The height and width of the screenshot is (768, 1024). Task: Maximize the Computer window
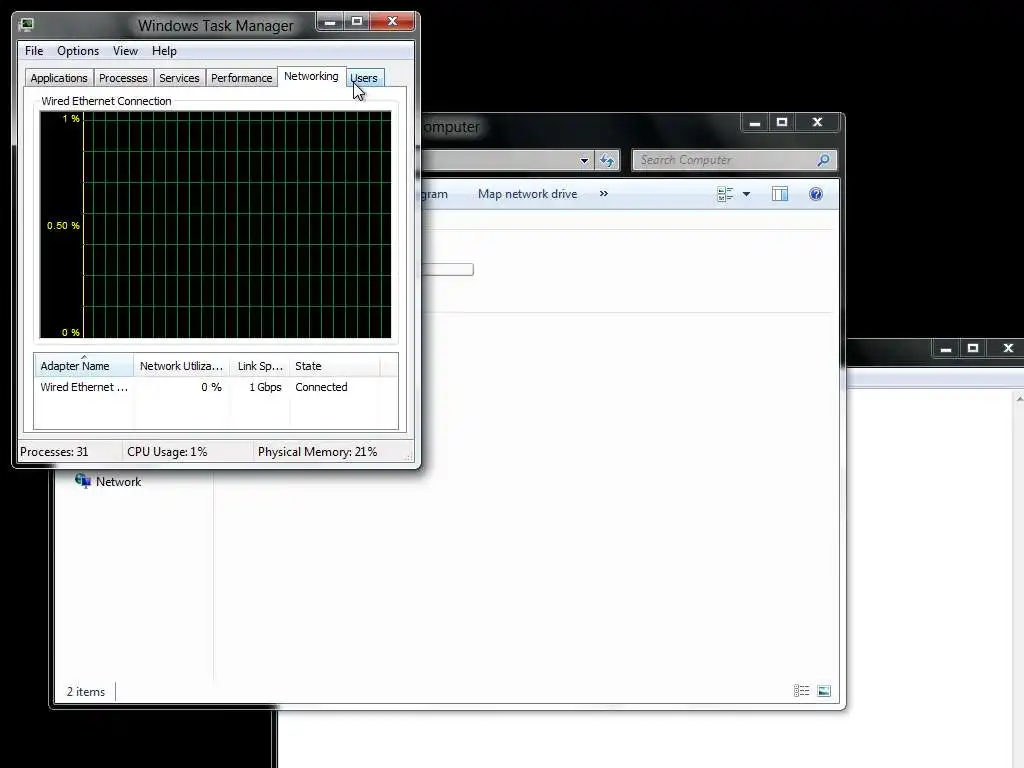tap(782, 123)
